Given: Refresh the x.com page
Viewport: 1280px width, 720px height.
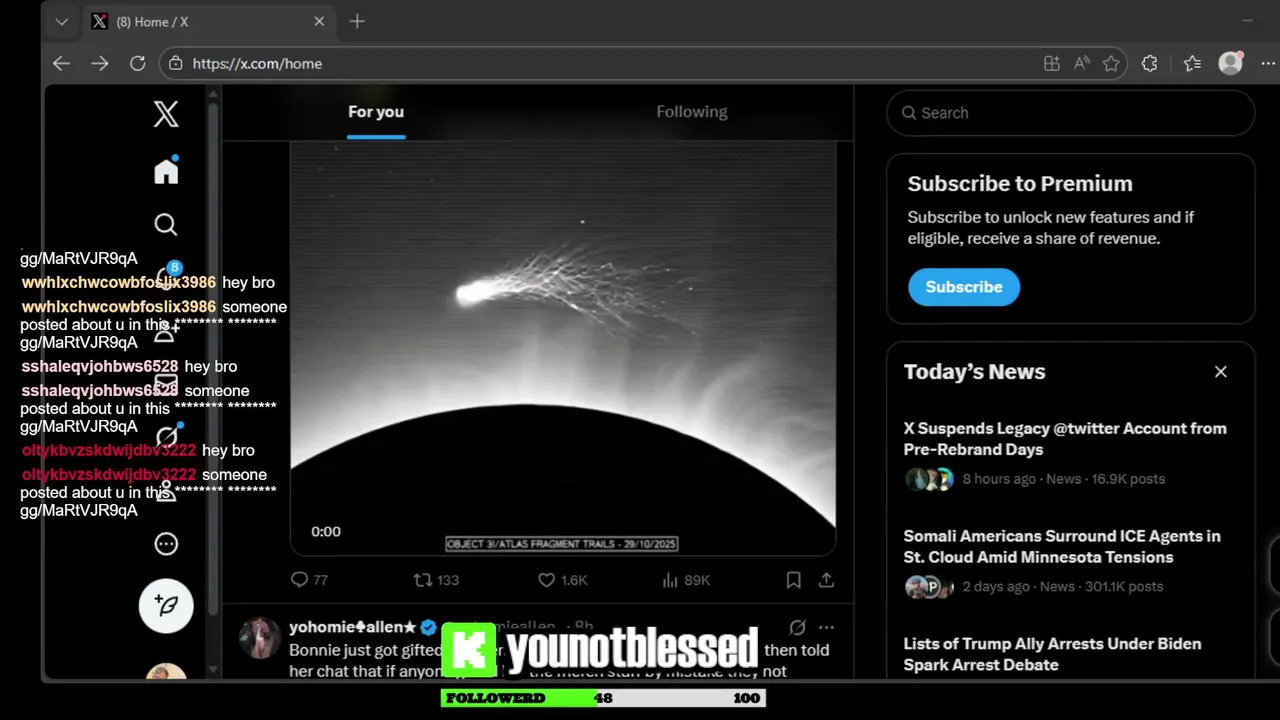Looking at the screenshot, I should pyautogui.click(x=138, y=63).
